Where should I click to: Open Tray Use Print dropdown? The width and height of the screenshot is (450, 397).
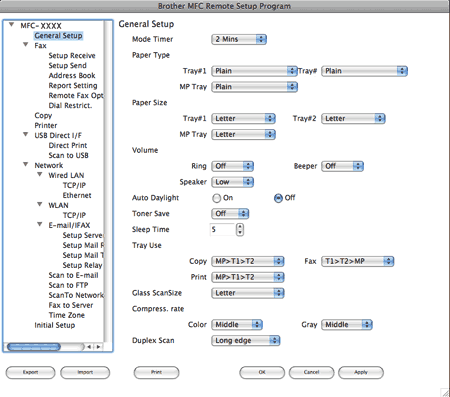tap(248, 277)
